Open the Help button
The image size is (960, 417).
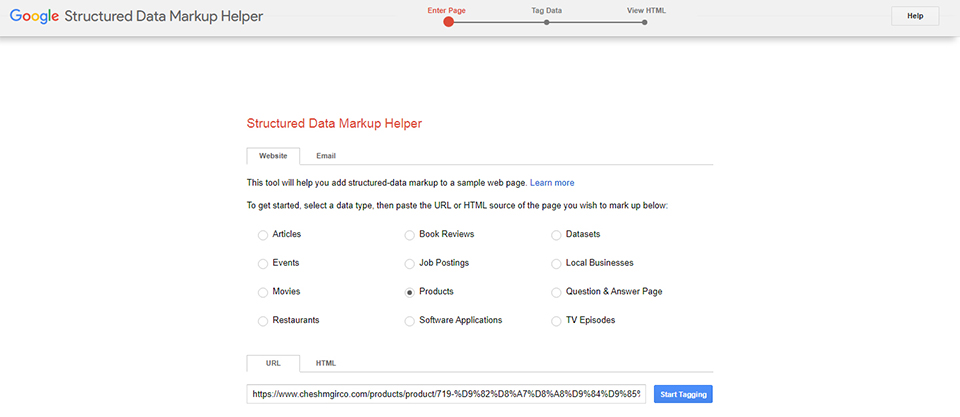[x=915, y=17]
